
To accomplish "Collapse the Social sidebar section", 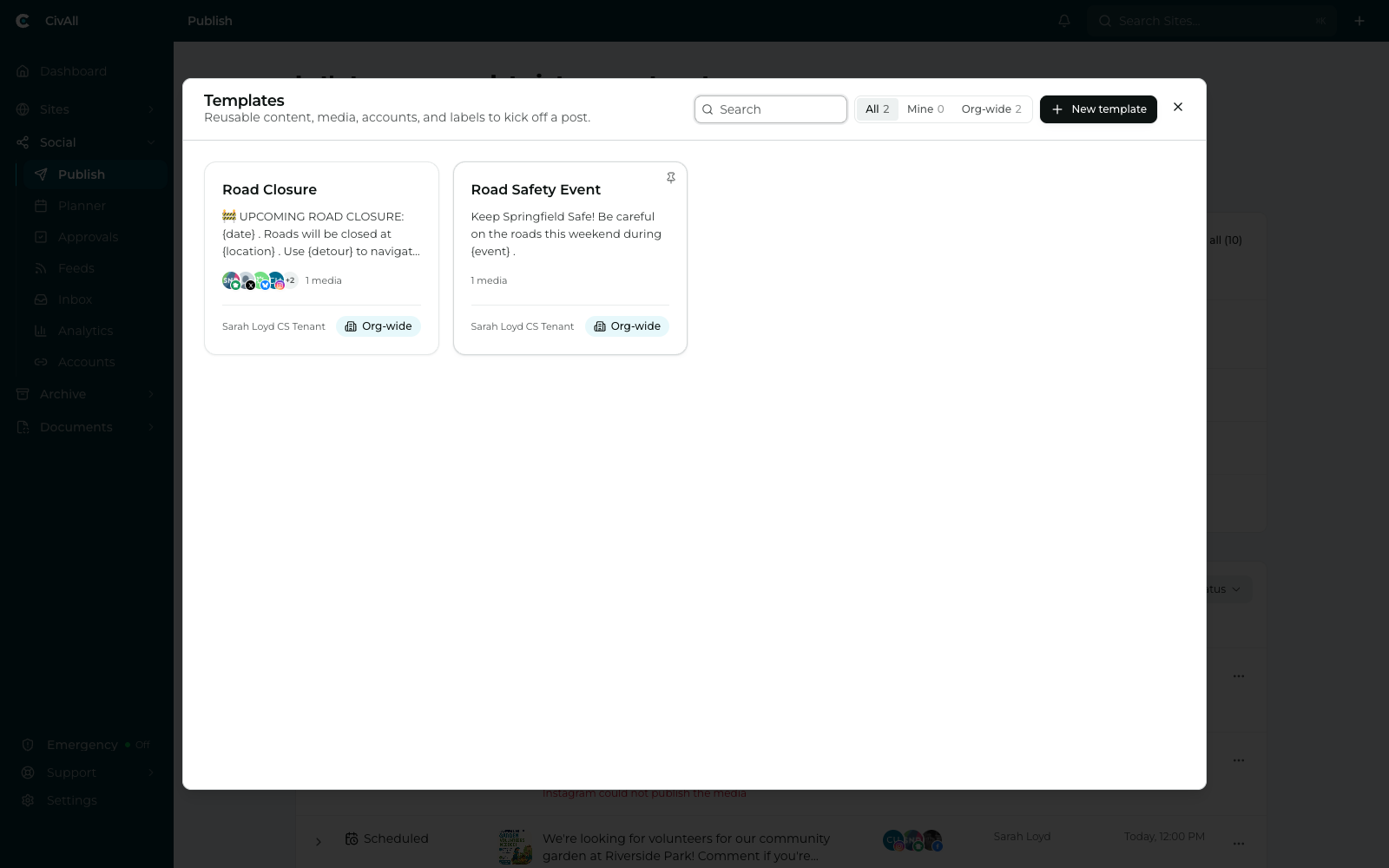I will 85,142.
